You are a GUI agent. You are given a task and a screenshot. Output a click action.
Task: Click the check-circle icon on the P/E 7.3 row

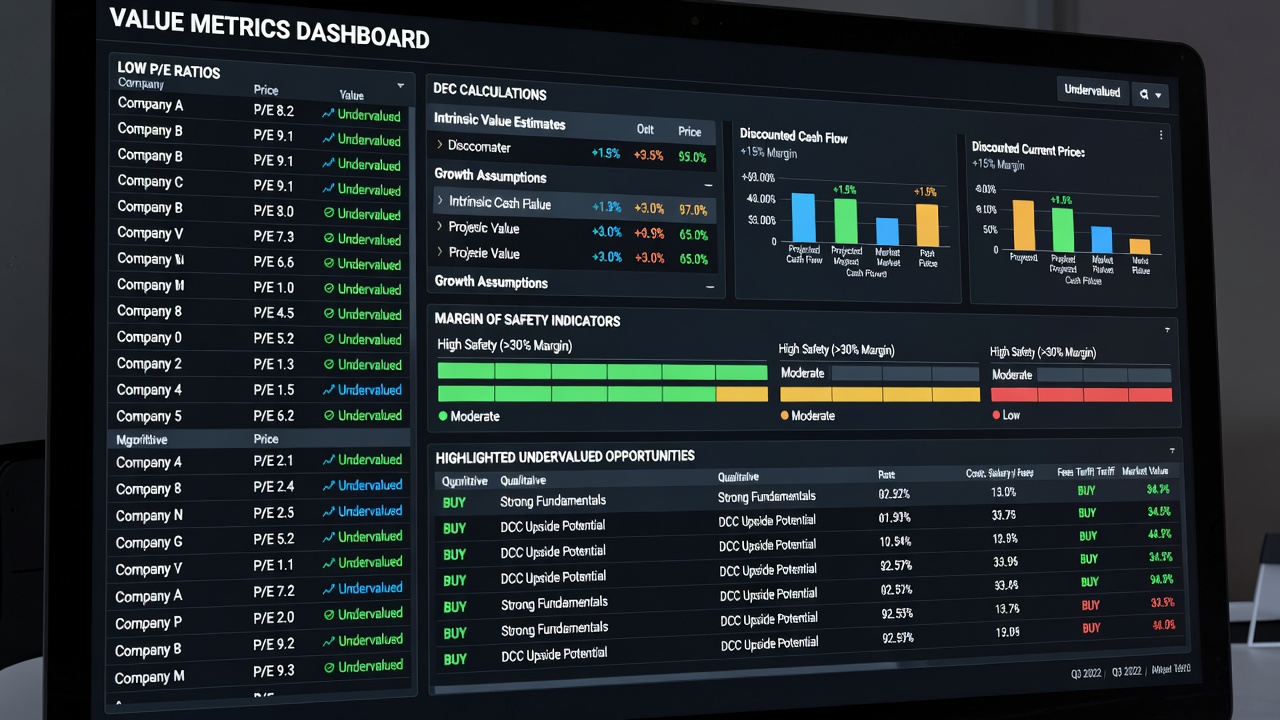coord(329,239)
